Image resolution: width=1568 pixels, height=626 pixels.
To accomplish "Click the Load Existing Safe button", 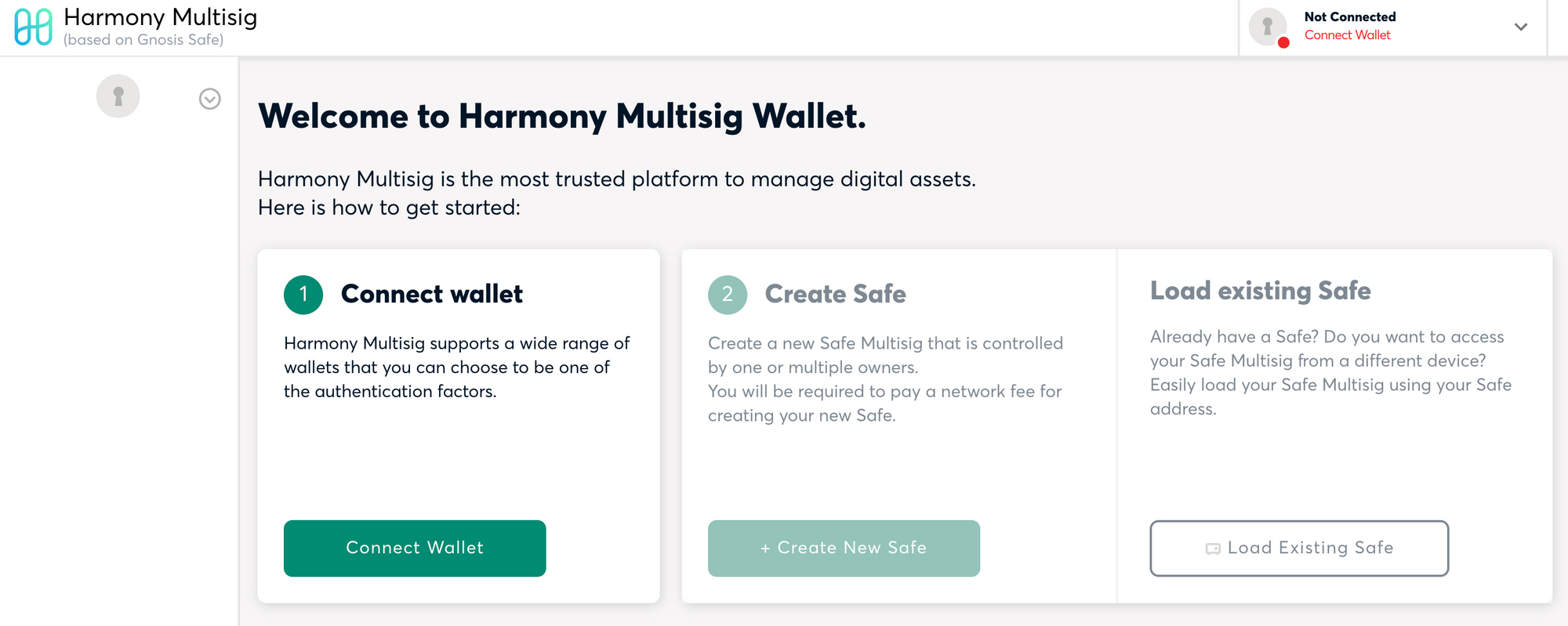I will click(1299, 548).
